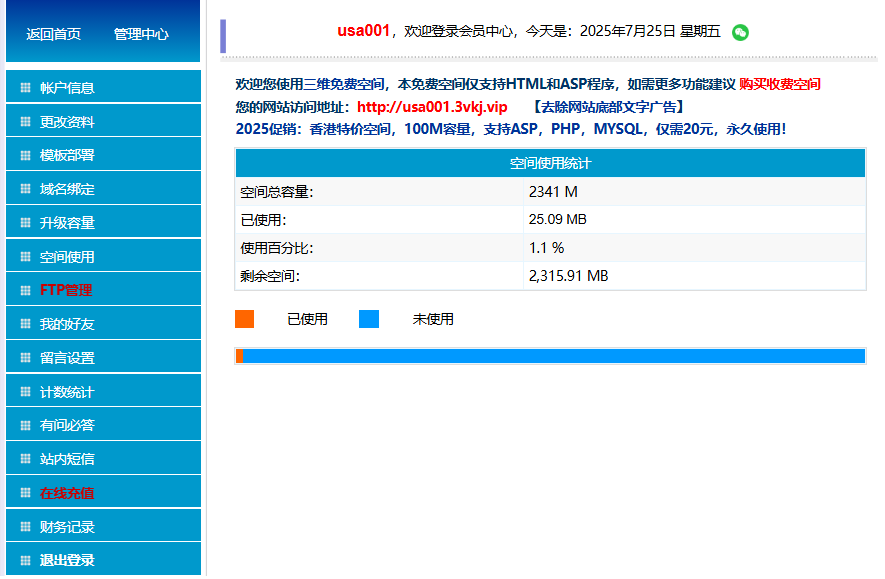This screenshot has width=885, height=579.
Task: Open 模板部署 from the sidebar
Action: click(x=103, y=154)
